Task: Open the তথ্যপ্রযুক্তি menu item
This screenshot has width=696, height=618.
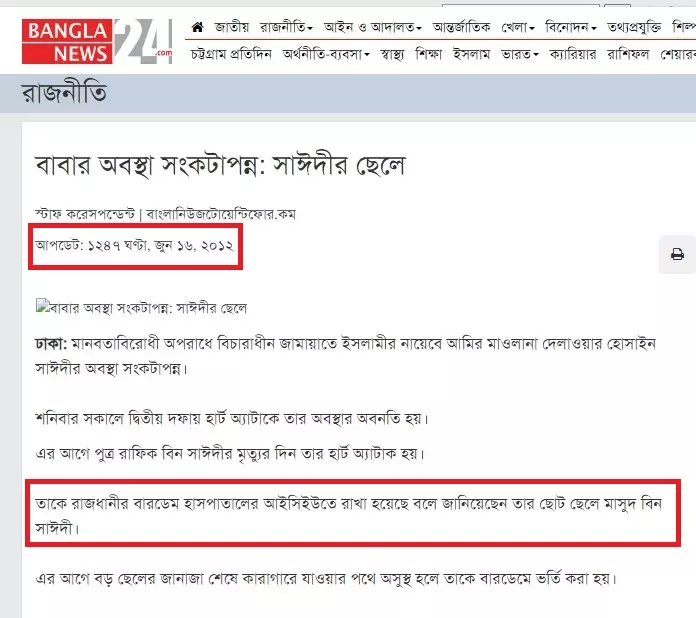Action: click(634, 28)
